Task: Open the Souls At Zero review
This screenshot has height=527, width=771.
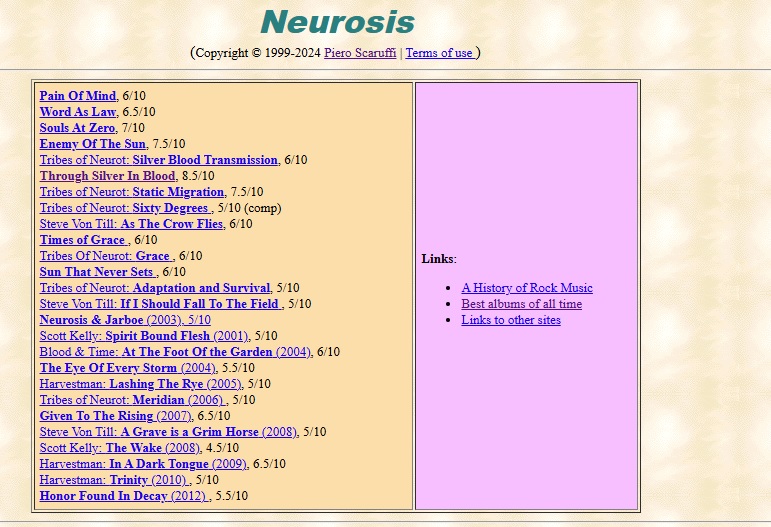Action: point(77,128)
